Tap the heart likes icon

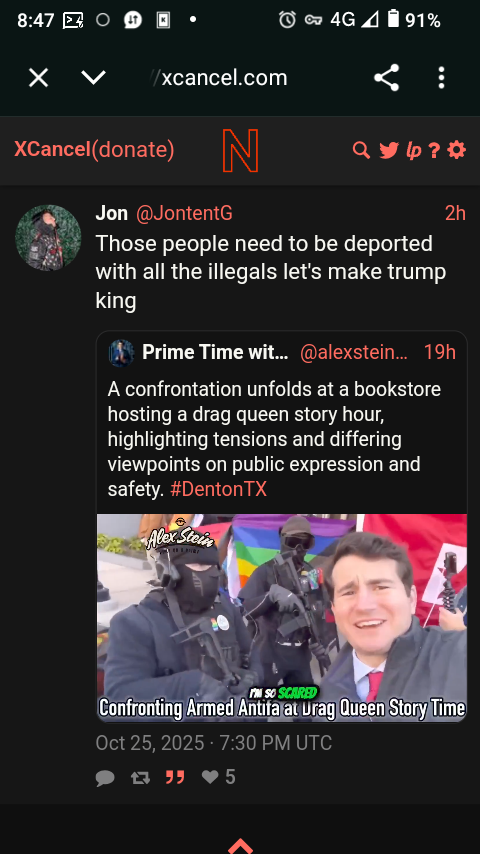click(x=210, y=777)
